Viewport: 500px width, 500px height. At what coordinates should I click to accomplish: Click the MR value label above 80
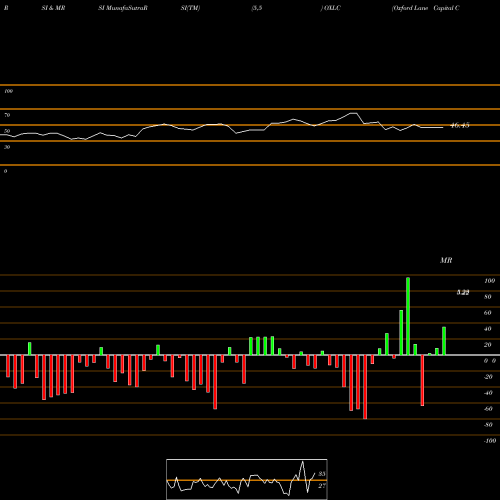coord(463,292)
